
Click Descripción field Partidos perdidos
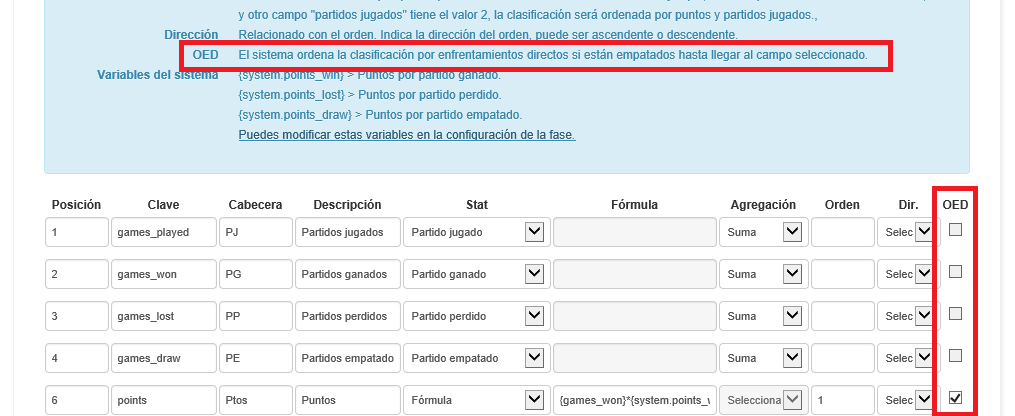pyautogui.click(x=347, y=316)
